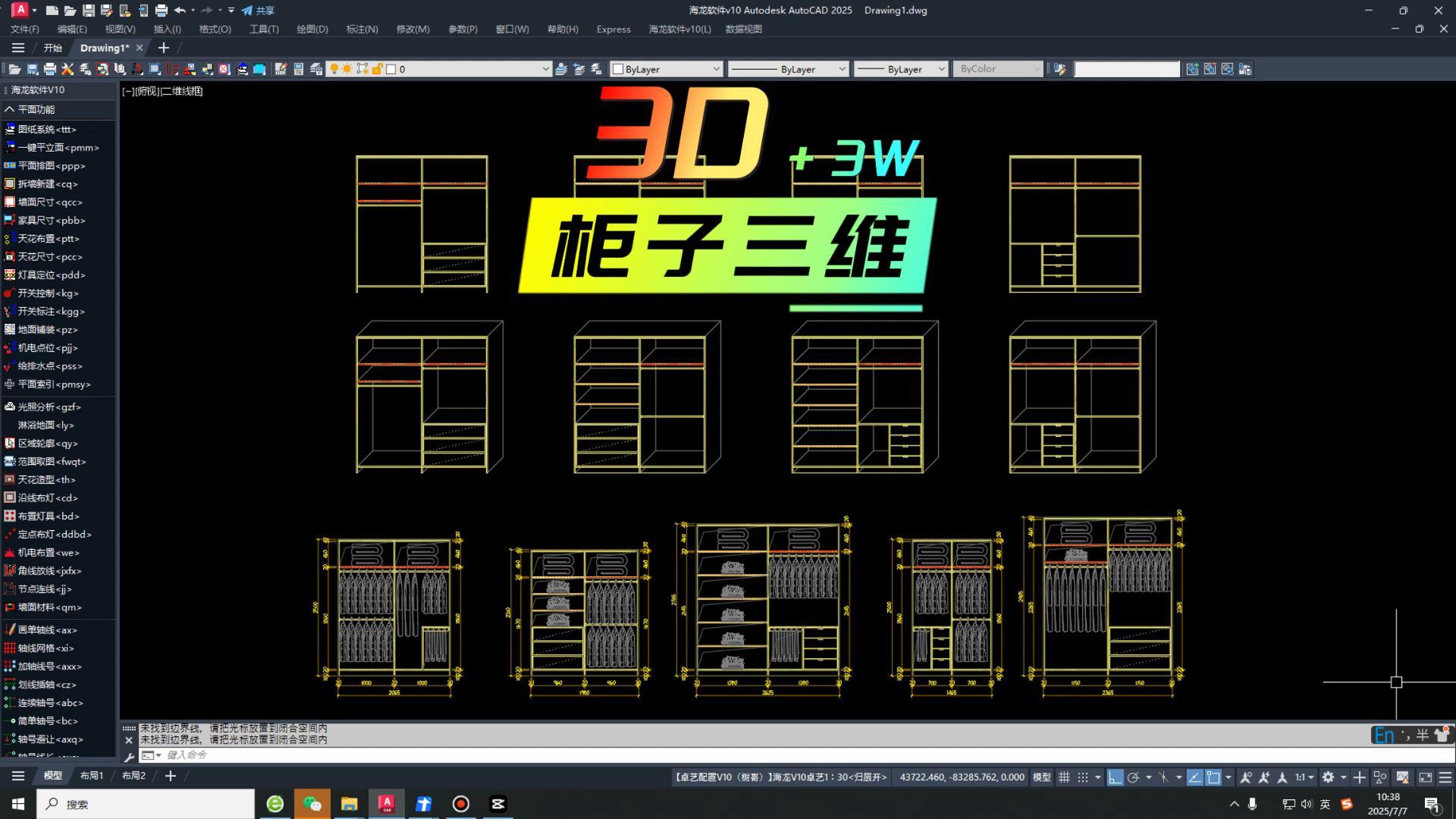Open file via quick access folder icon
The height and width of the screenshot is (819, 1456).
[70, 11]
